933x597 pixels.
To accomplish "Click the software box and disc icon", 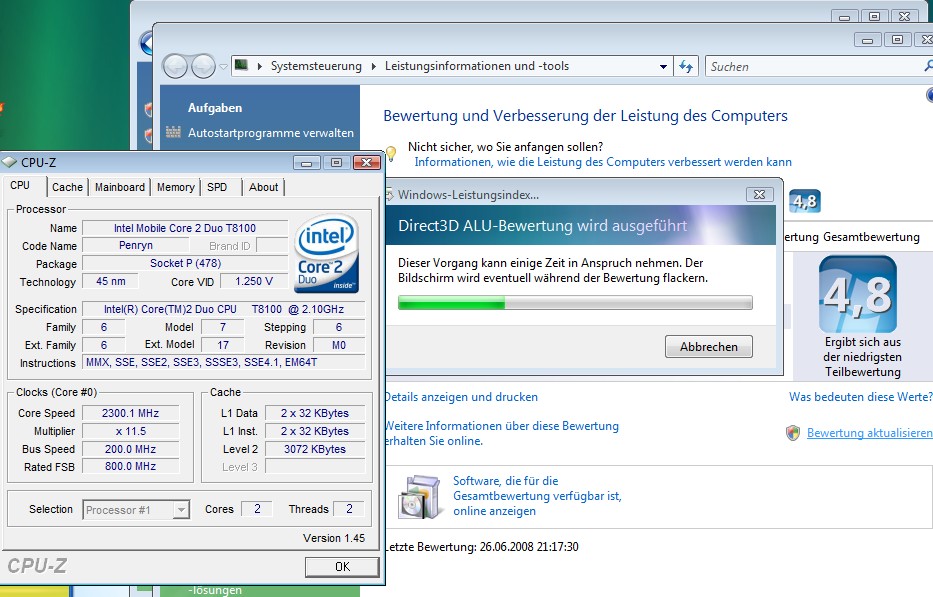I will [421, 496].
